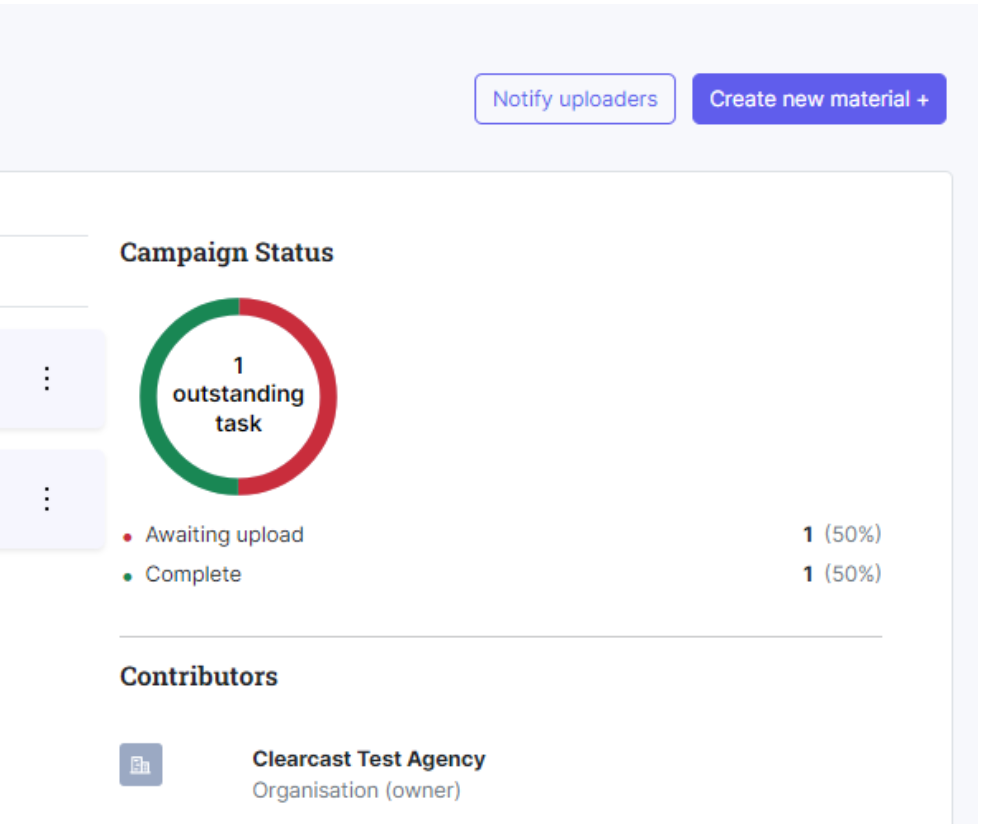
Task: Click the green segment of status donut
Action: pos(148,397)
